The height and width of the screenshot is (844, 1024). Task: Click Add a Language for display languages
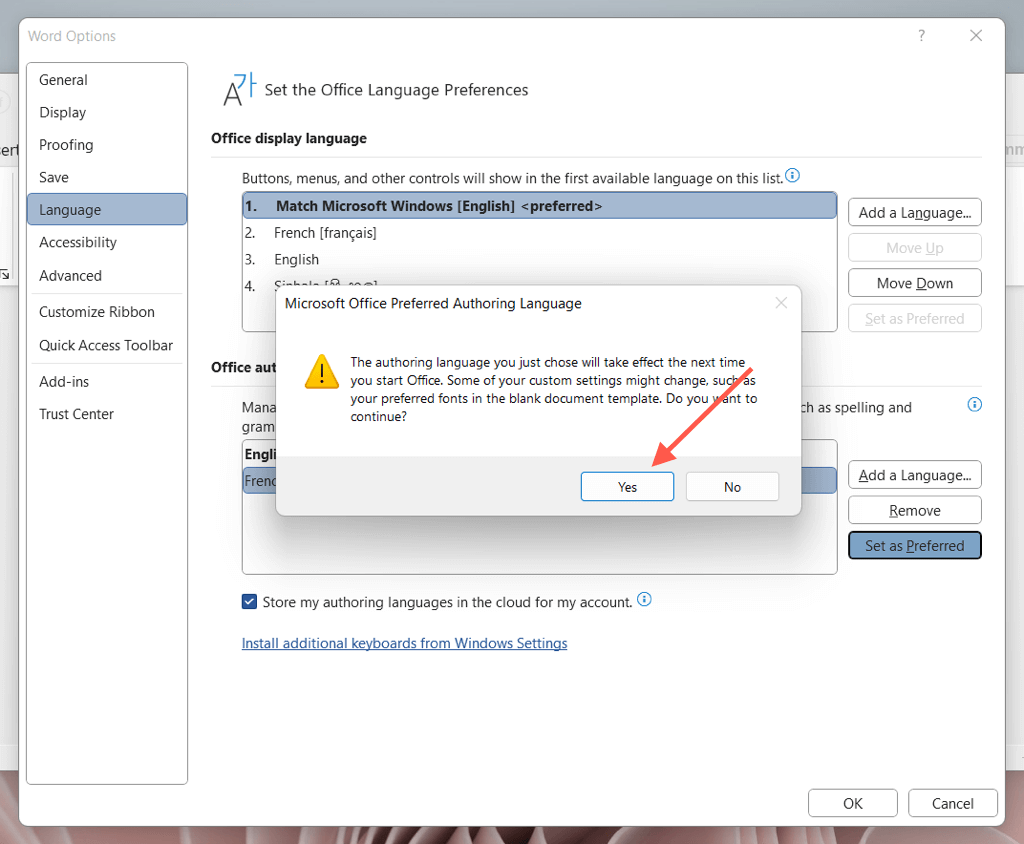(914, 212)
